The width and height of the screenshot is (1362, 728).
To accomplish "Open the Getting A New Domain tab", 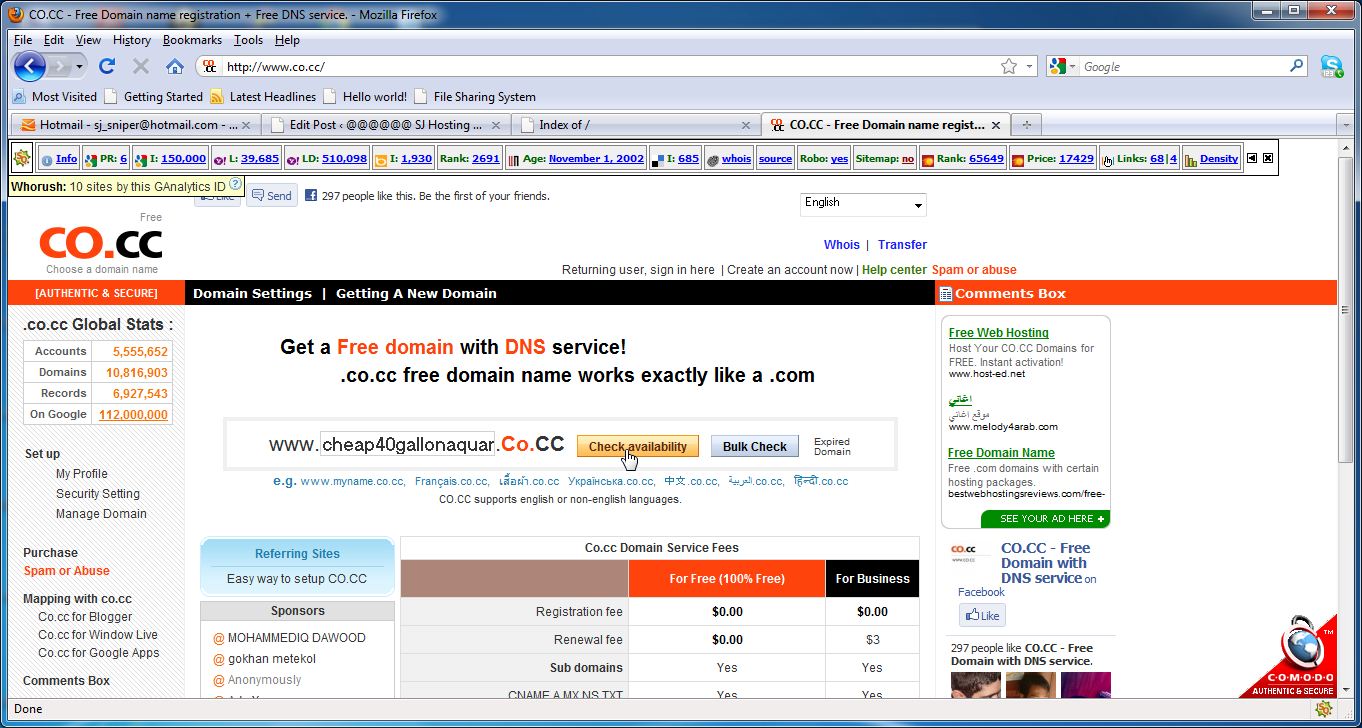I will coord(416,293).
